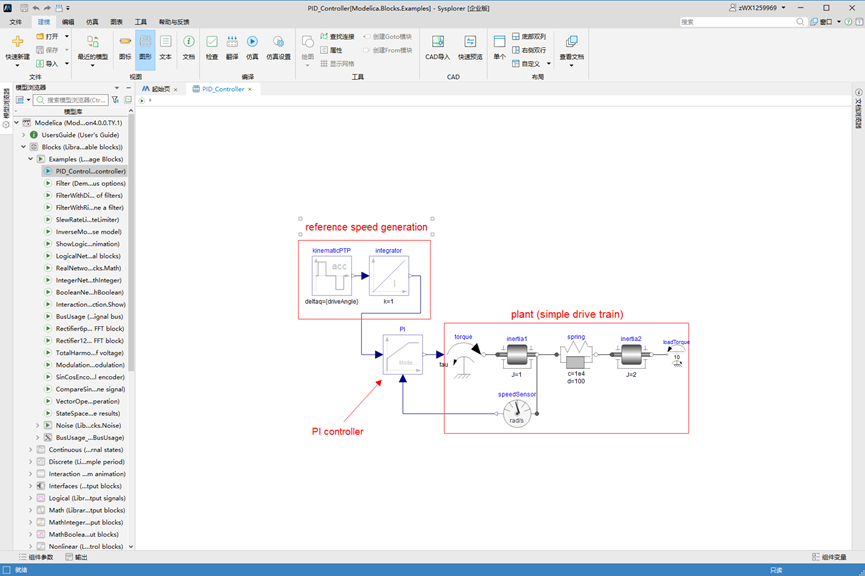Click the 查找连接 find connection button

337,36
